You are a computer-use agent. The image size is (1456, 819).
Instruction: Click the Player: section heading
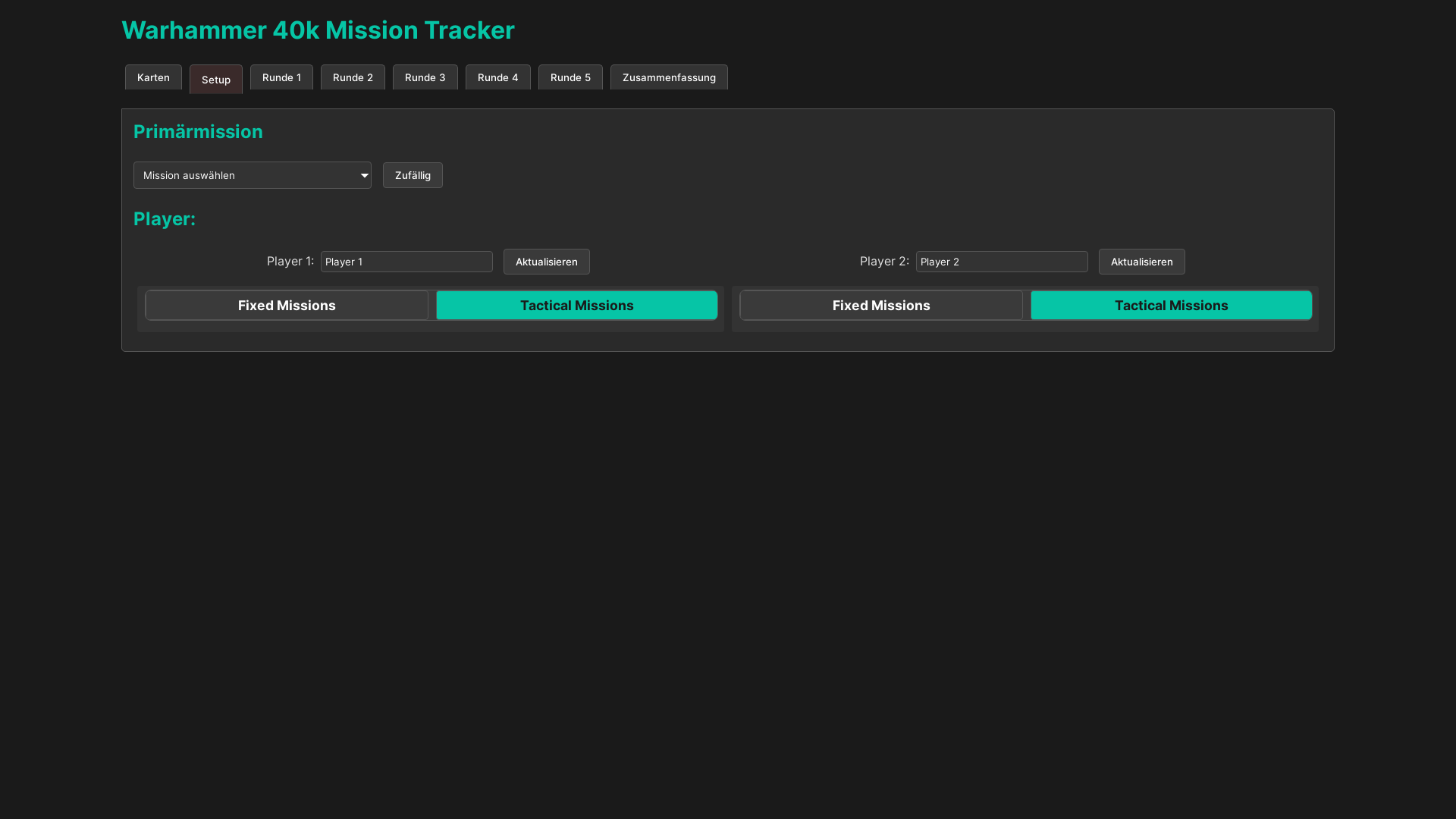165,218
